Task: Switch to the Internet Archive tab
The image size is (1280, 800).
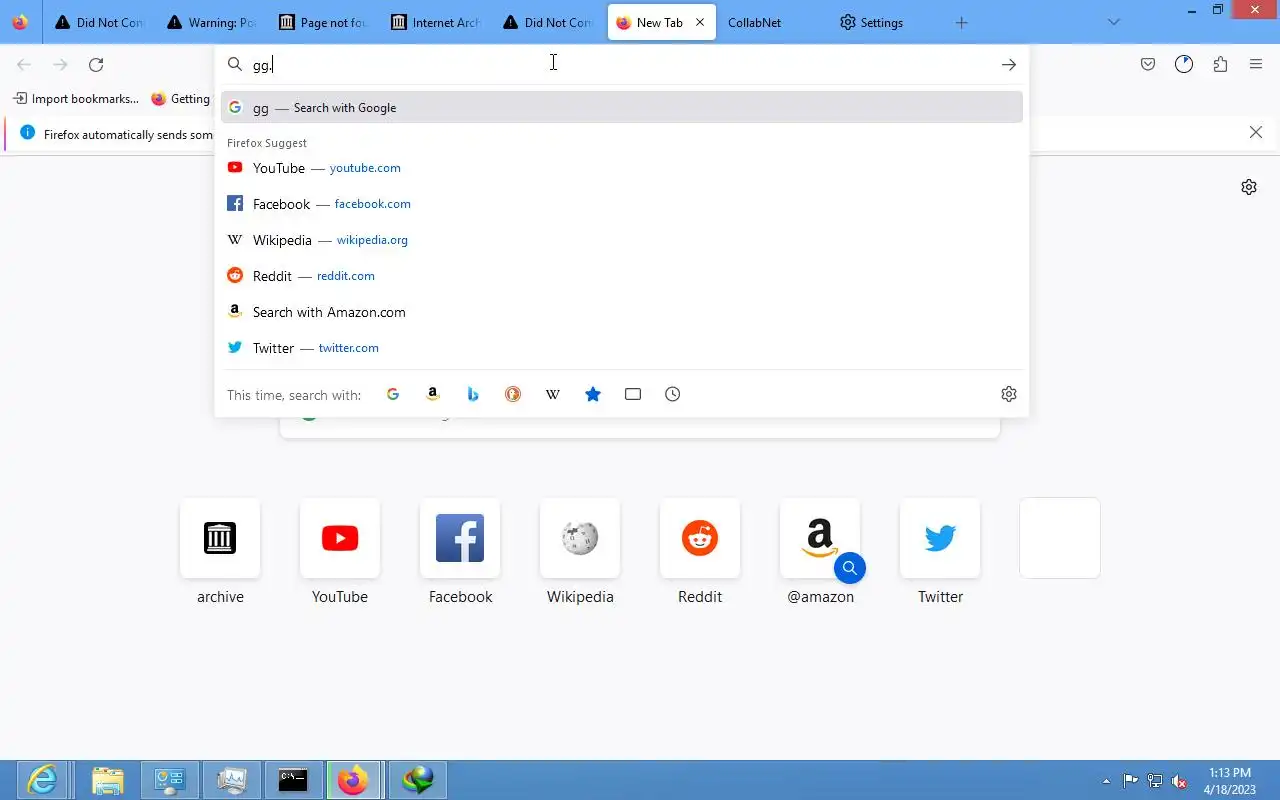Action: [438, 22]
